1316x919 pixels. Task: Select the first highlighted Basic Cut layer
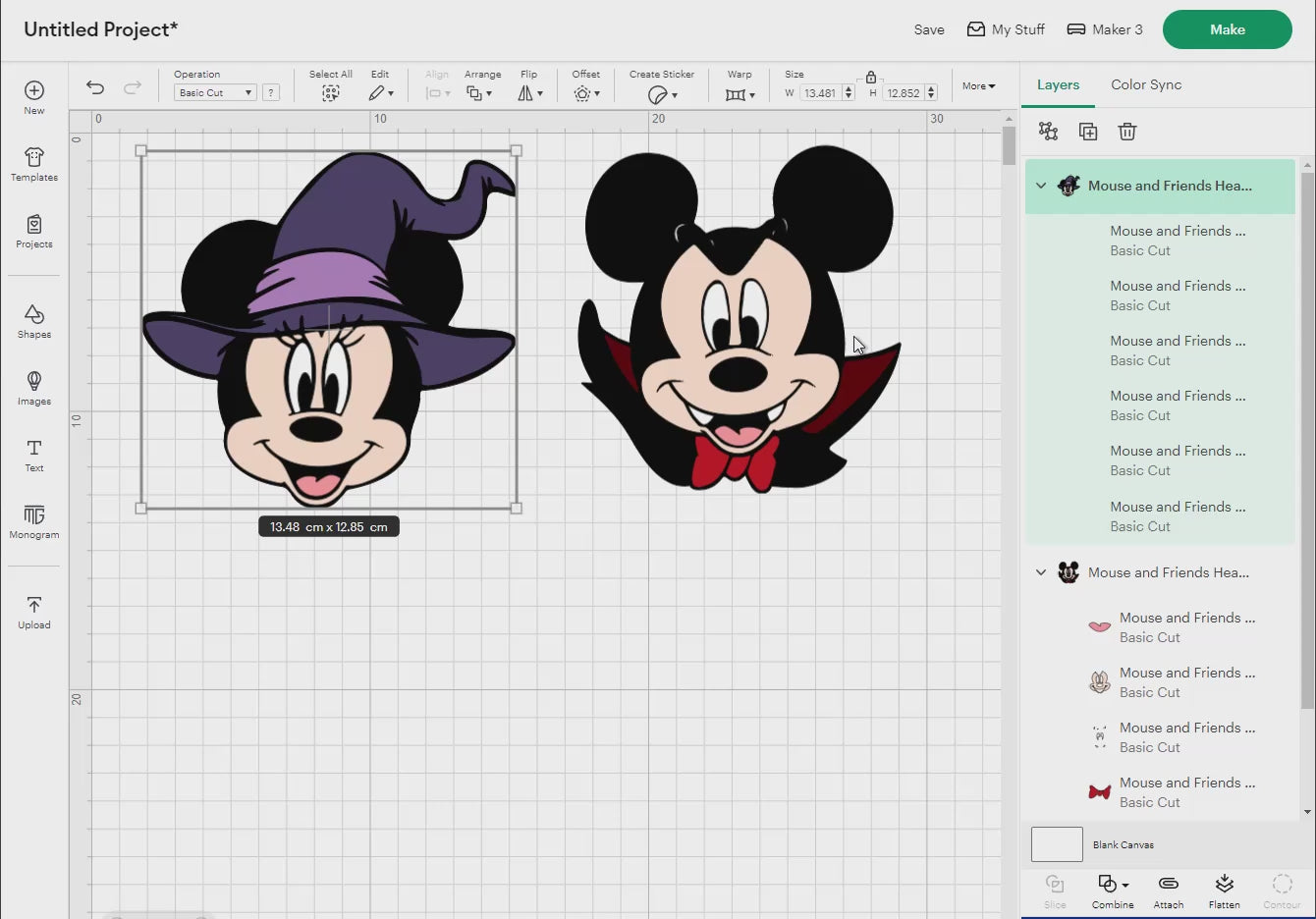pyautogui.click(x=1160, y=241)
